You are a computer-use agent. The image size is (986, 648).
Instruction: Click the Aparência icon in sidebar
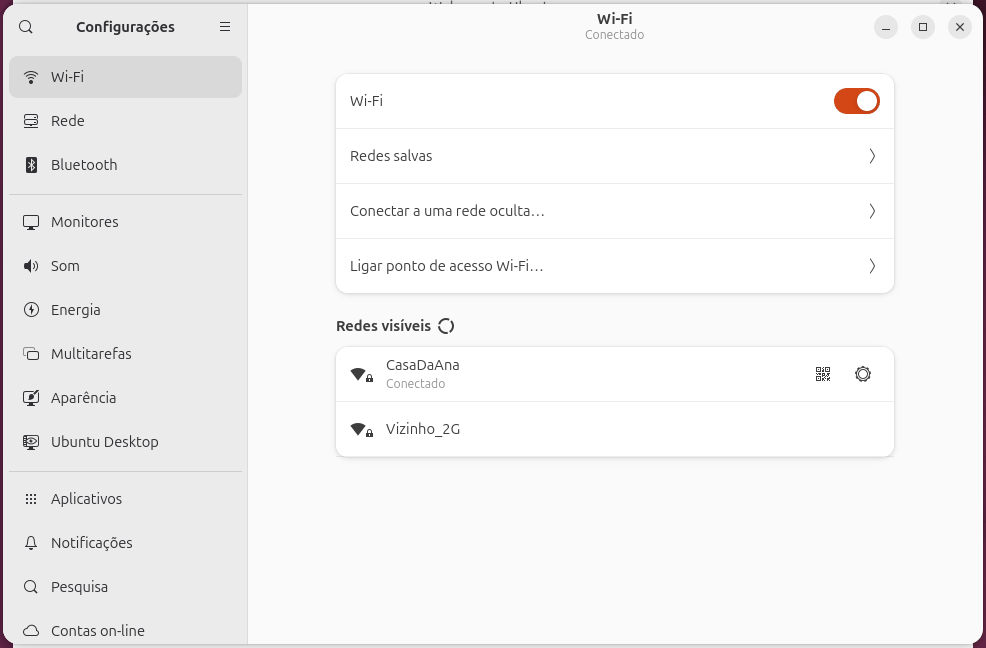point(31,398)
